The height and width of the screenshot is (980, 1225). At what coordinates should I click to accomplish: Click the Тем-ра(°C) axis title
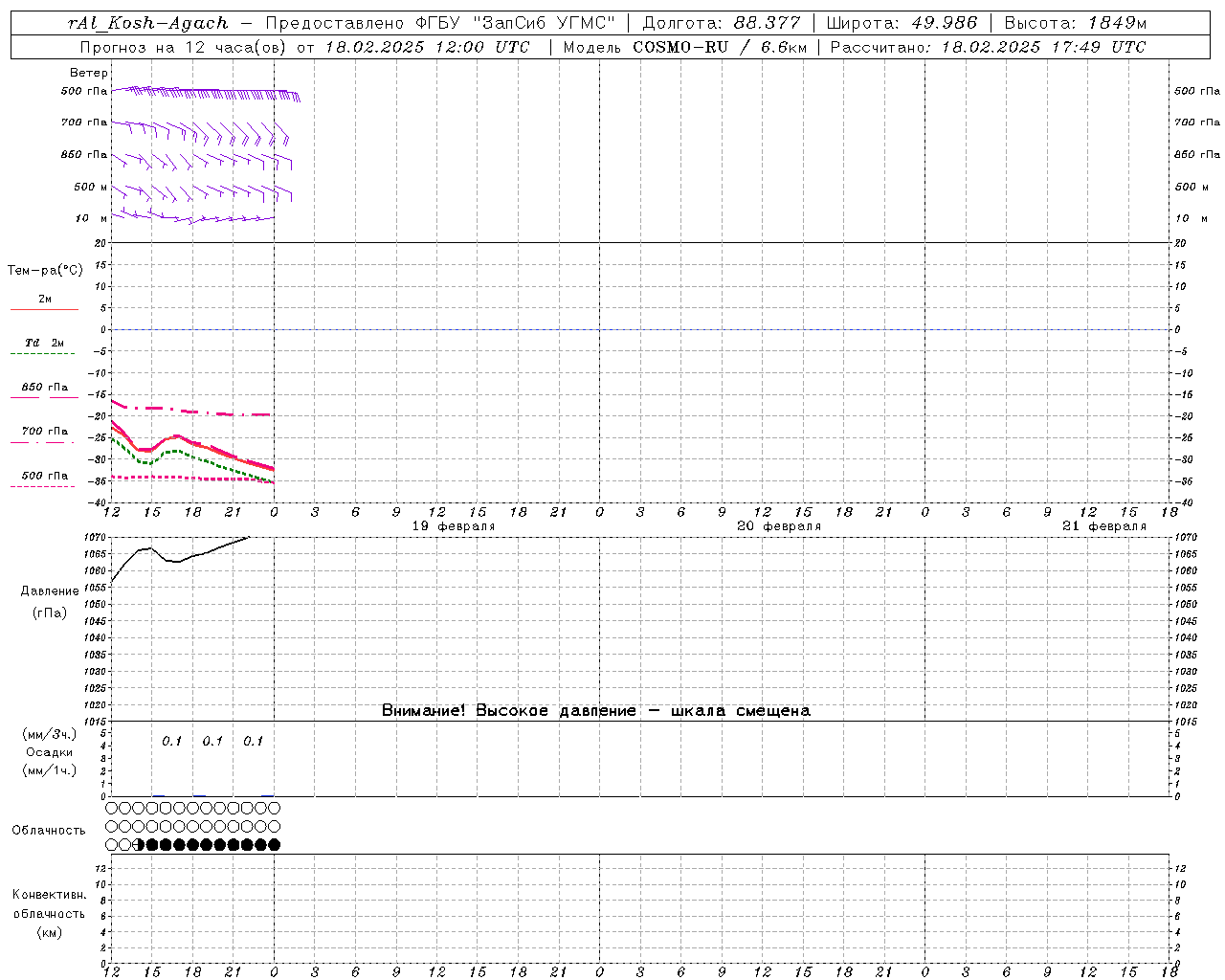click(x=45, y=271)
